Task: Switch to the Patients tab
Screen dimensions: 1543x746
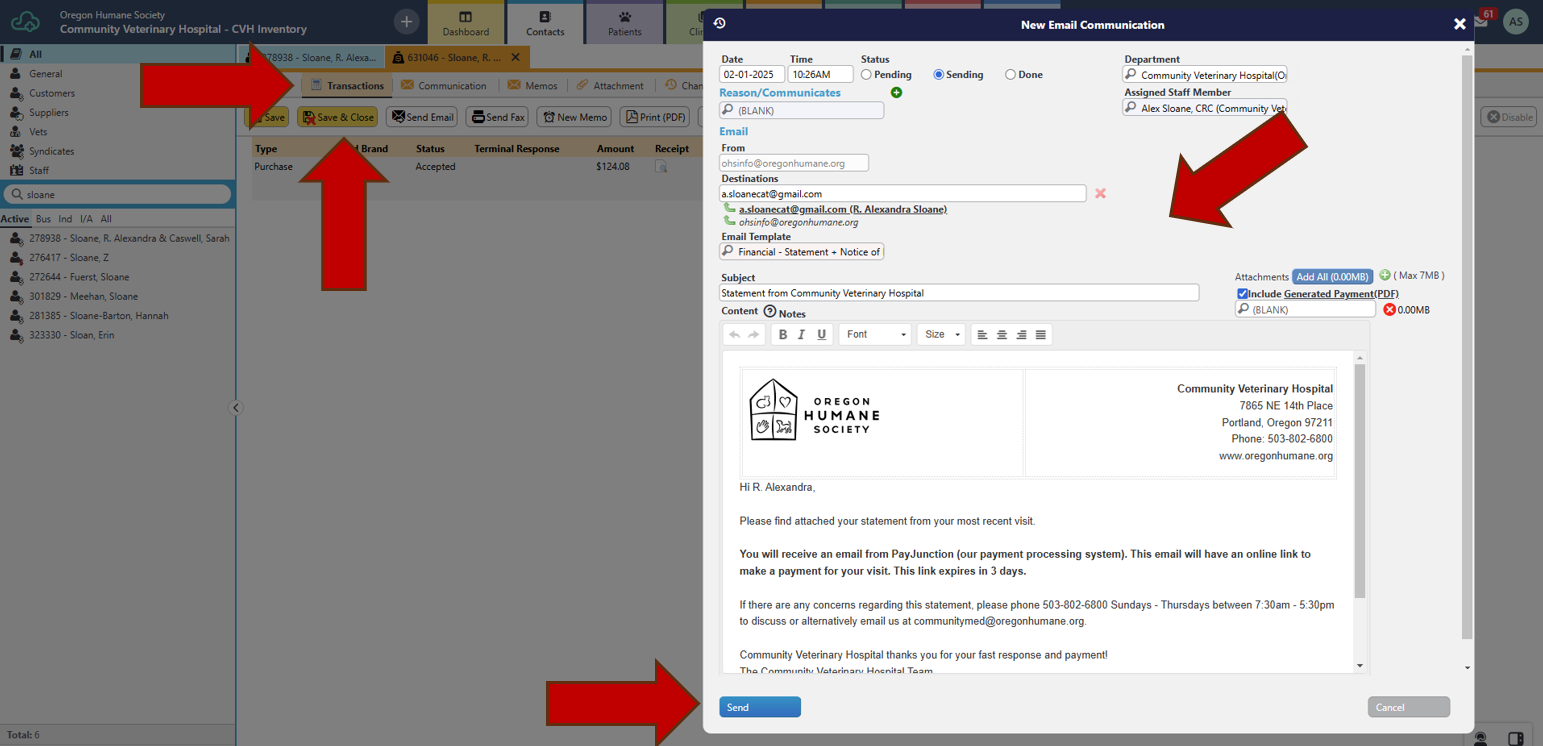Action: (x=624, y=23)
